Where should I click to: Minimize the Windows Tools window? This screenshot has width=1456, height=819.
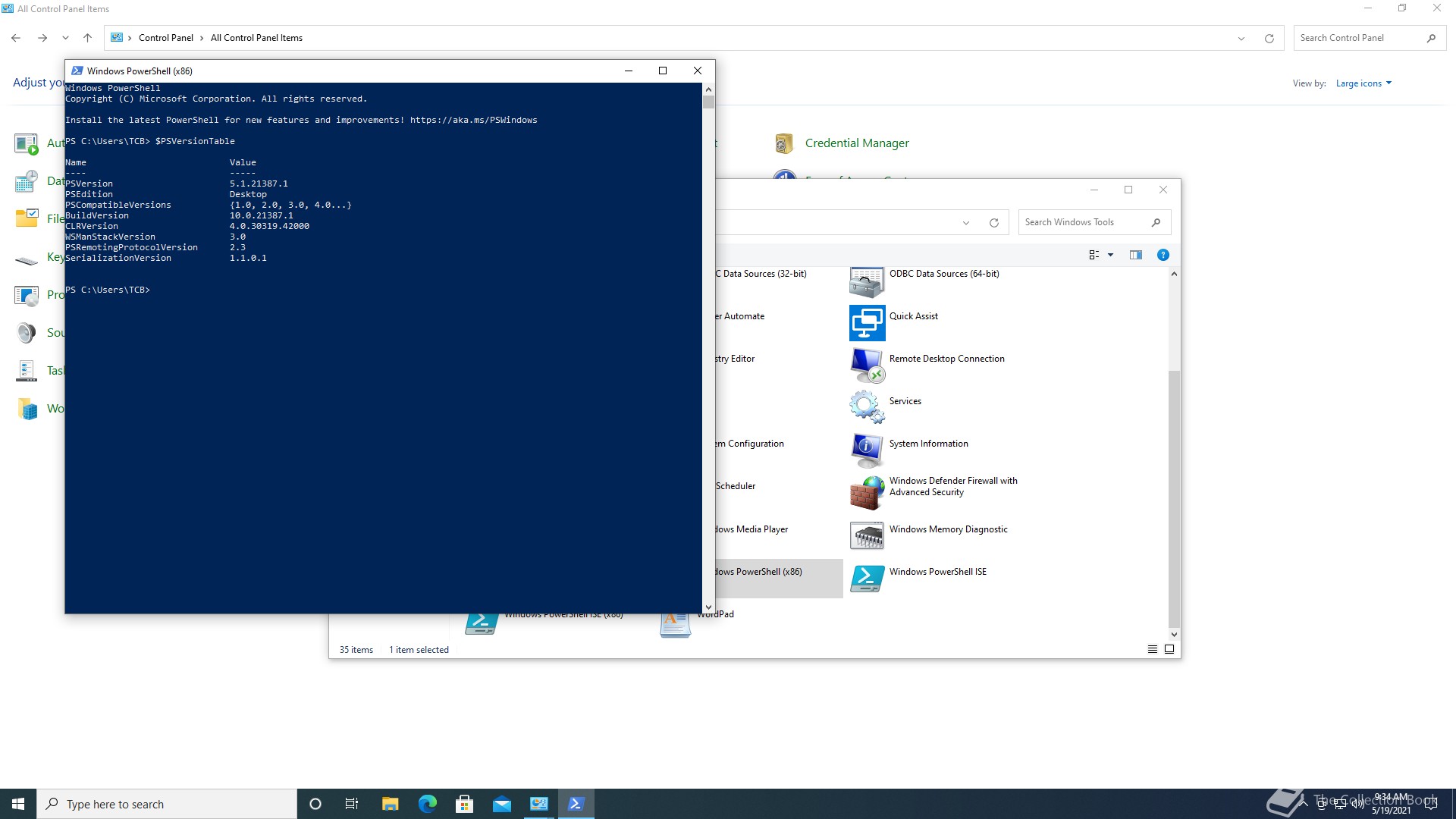[1094, 190]
